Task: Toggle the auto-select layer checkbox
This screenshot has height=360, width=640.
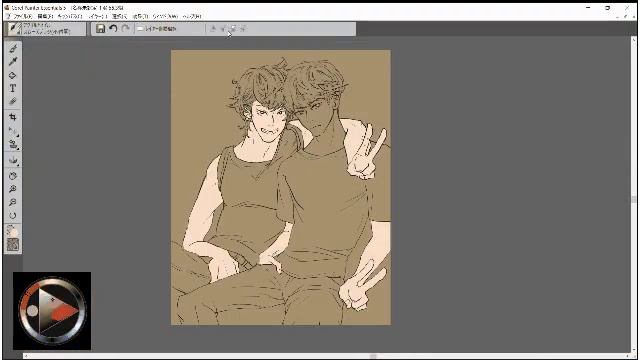Action: tap(140, 29)
